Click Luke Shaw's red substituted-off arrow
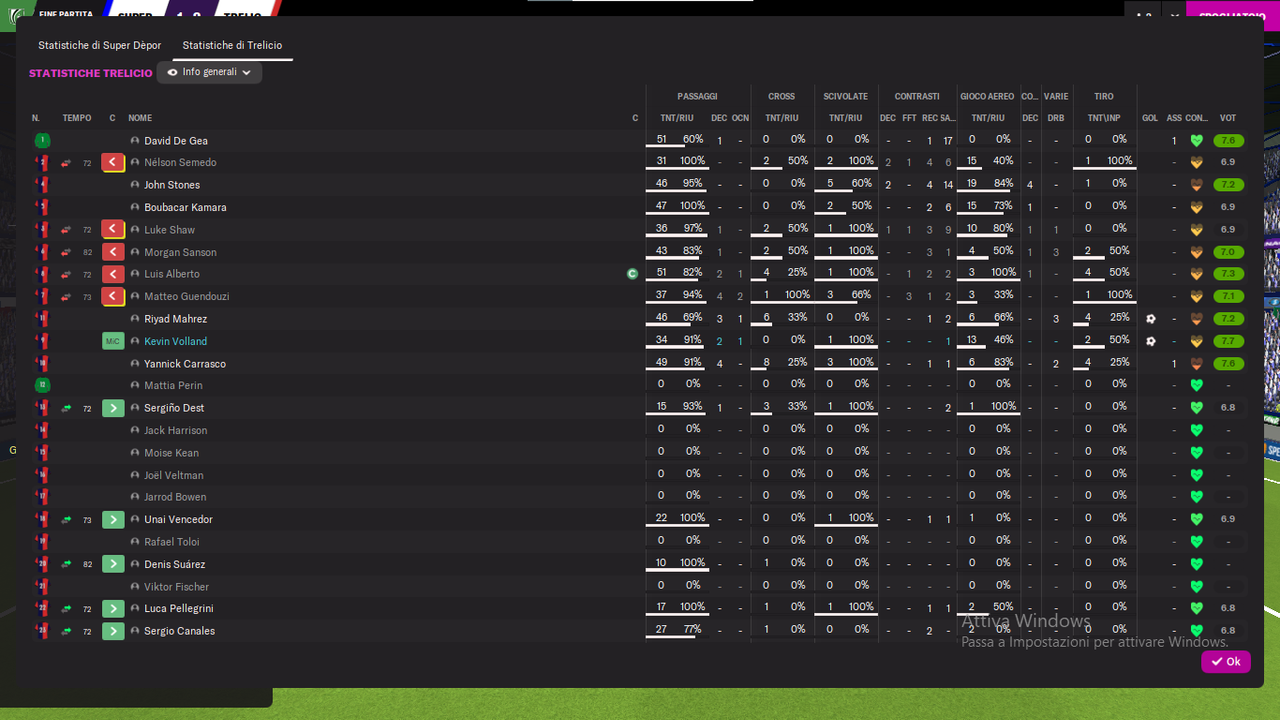1280x720 pixels. click(x=113, y=230)
